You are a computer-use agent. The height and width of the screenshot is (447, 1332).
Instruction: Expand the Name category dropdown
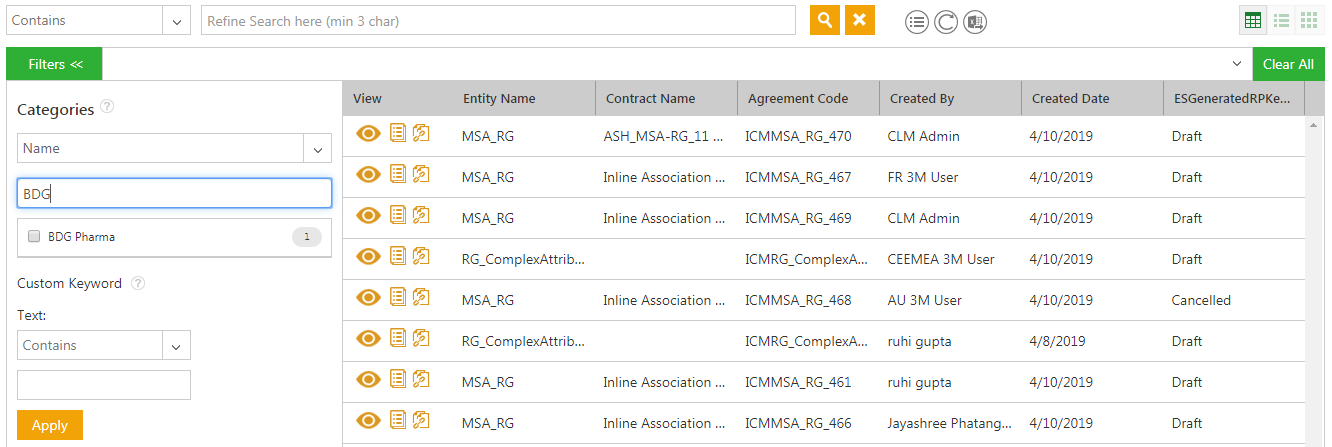[317, 149]
